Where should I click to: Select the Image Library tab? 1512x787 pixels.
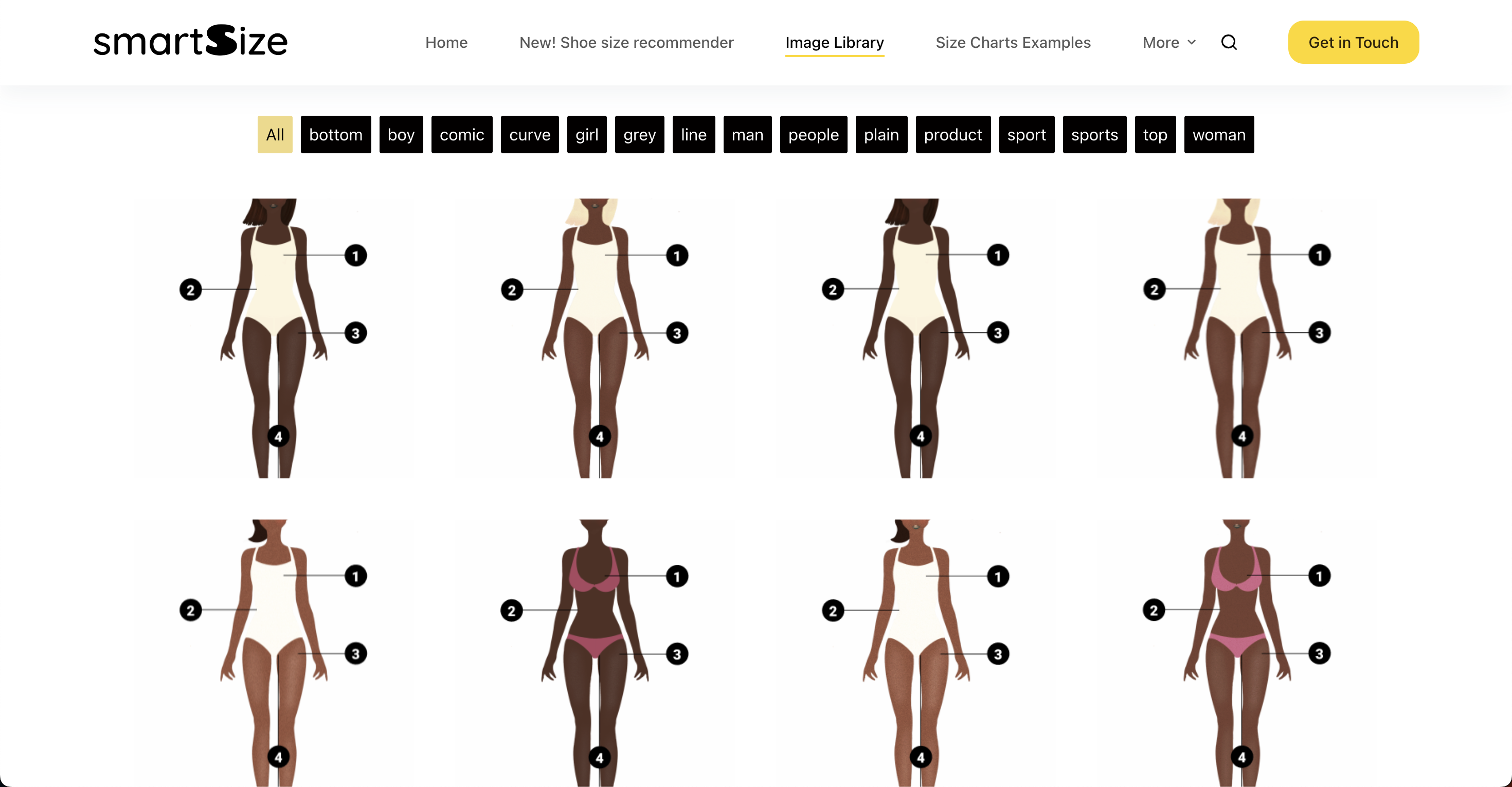click(x=835, y=42)
